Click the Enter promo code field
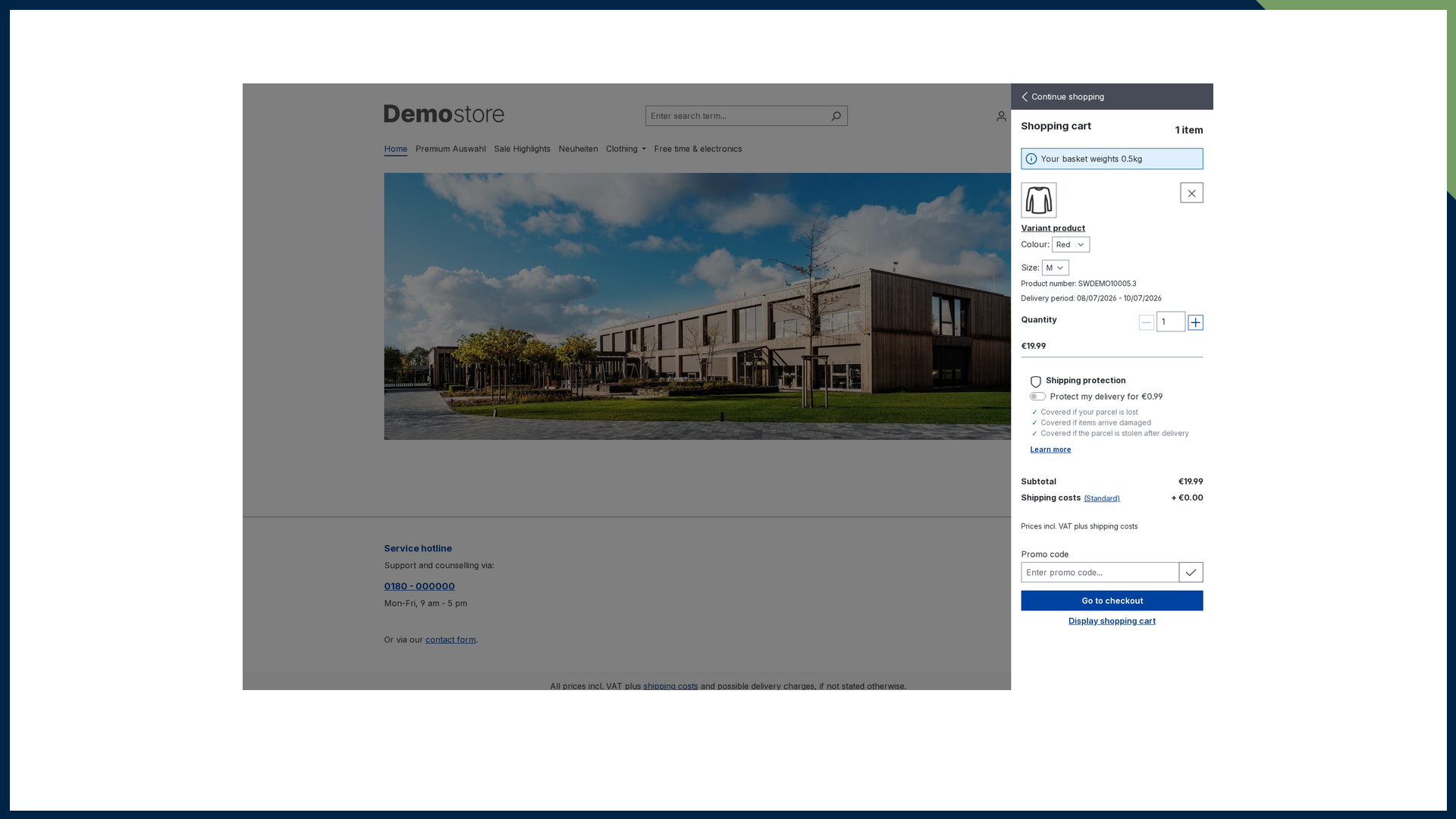Viewport: 1456px width, 819px height. pyautogui.click(x=1100, y=573)
